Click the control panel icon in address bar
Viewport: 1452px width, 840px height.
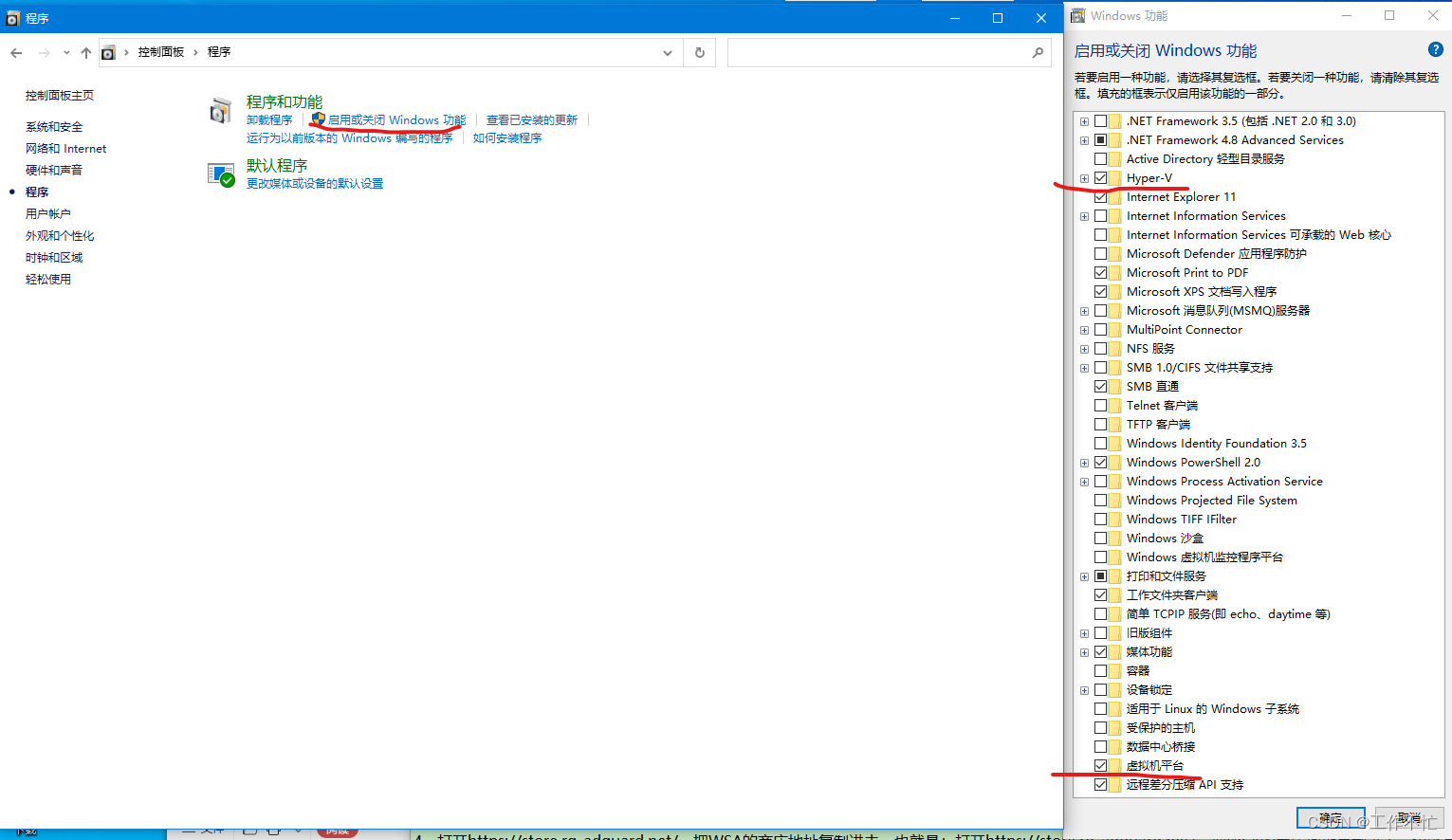[109, 53]
